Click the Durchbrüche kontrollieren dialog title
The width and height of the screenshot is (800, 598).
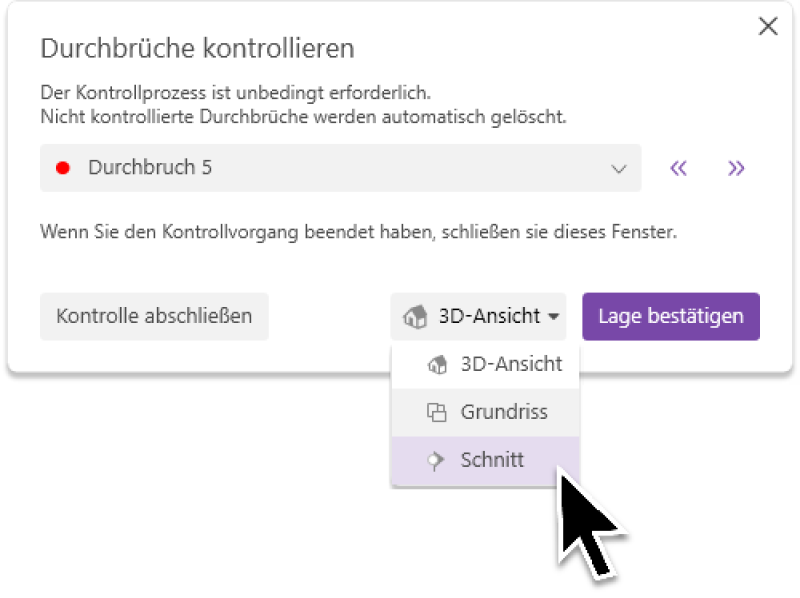pos(197,48)
